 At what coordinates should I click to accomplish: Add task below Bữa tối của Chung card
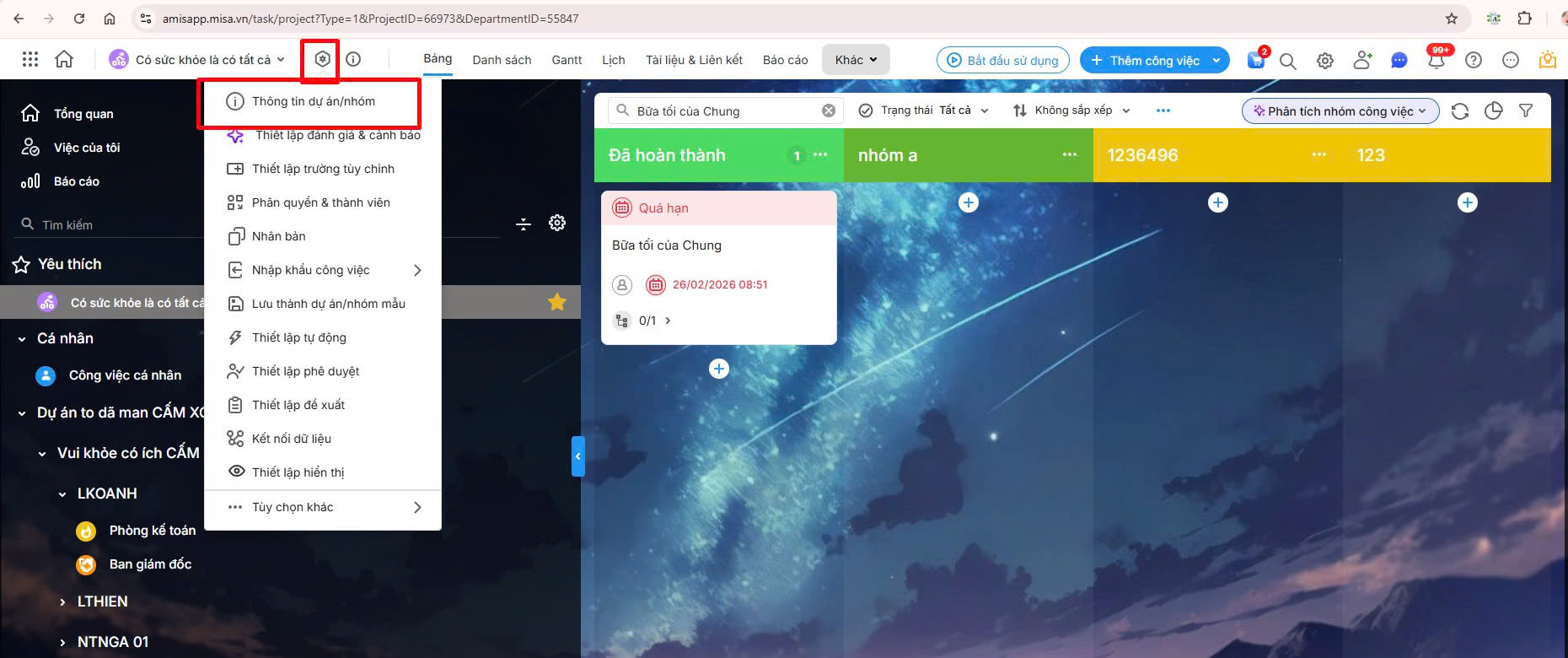(719, 369)
